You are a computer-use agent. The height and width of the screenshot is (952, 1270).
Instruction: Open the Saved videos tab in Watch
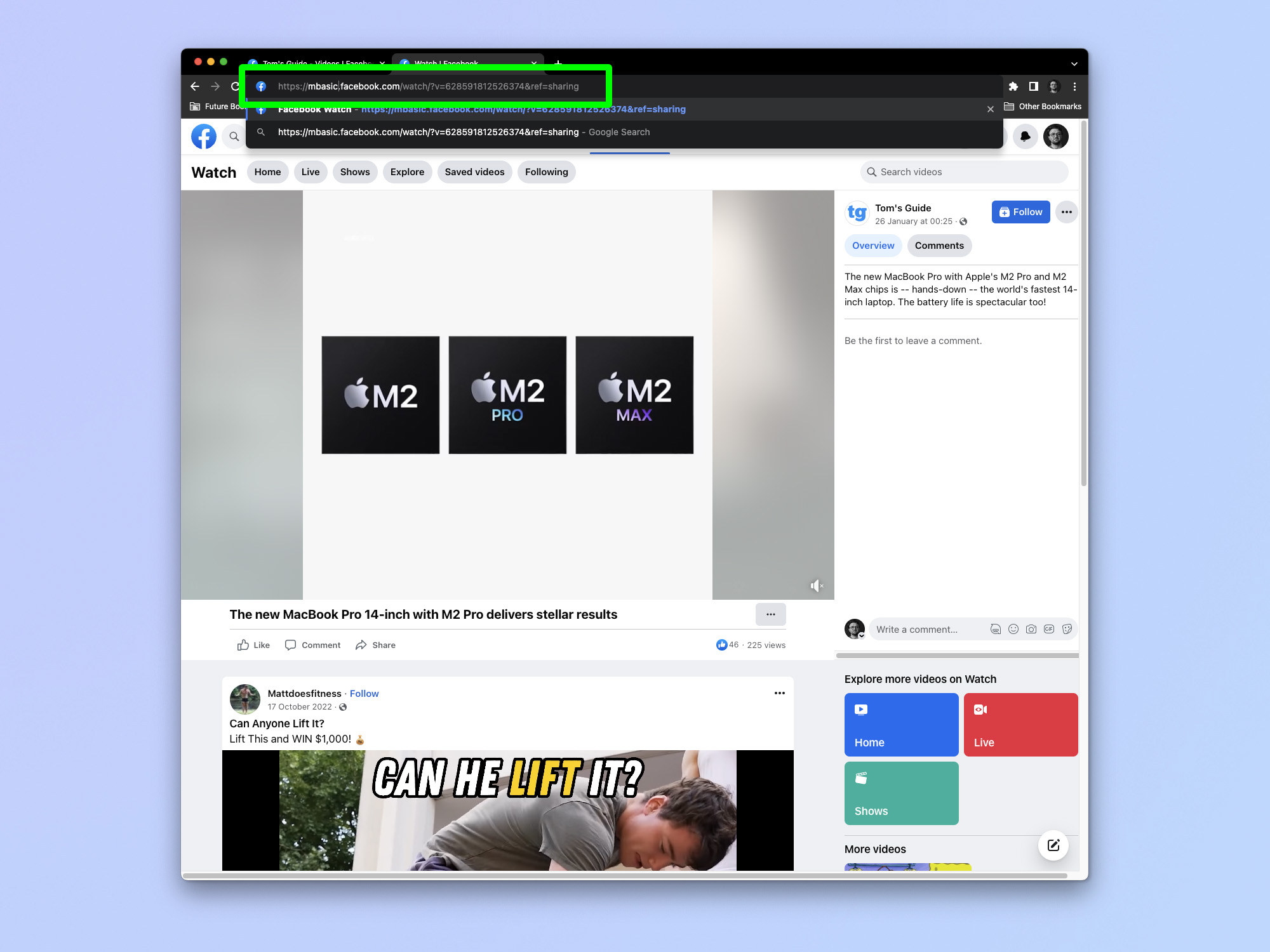coord(475,172)
